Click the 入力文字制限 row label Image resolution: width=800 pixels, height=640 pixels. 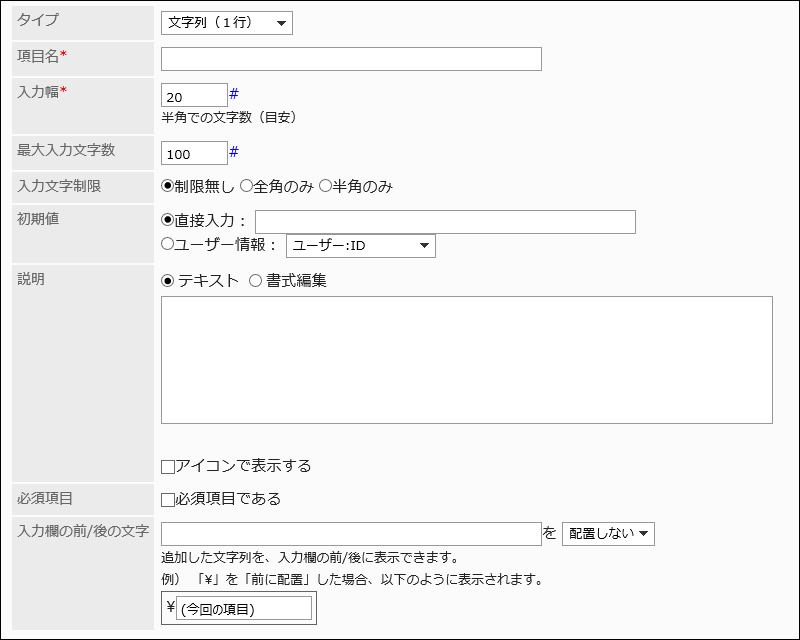coord(59,186)
